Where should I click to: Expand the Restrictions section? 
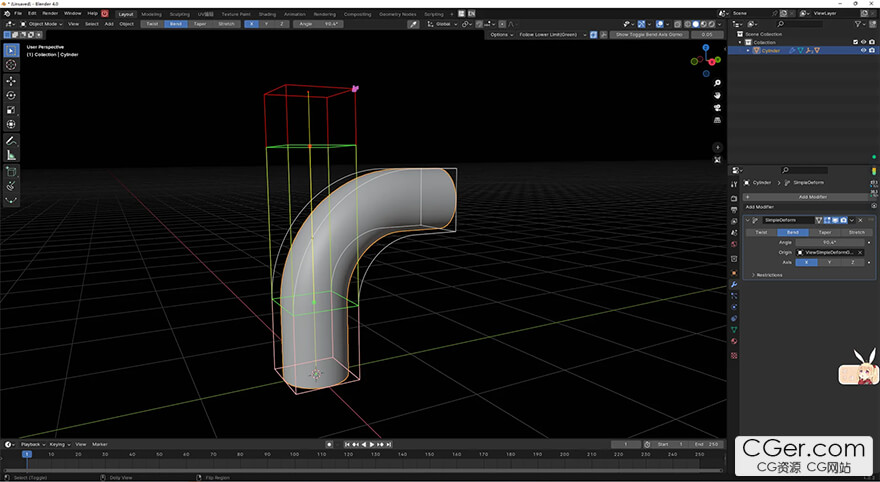[768, 274]
